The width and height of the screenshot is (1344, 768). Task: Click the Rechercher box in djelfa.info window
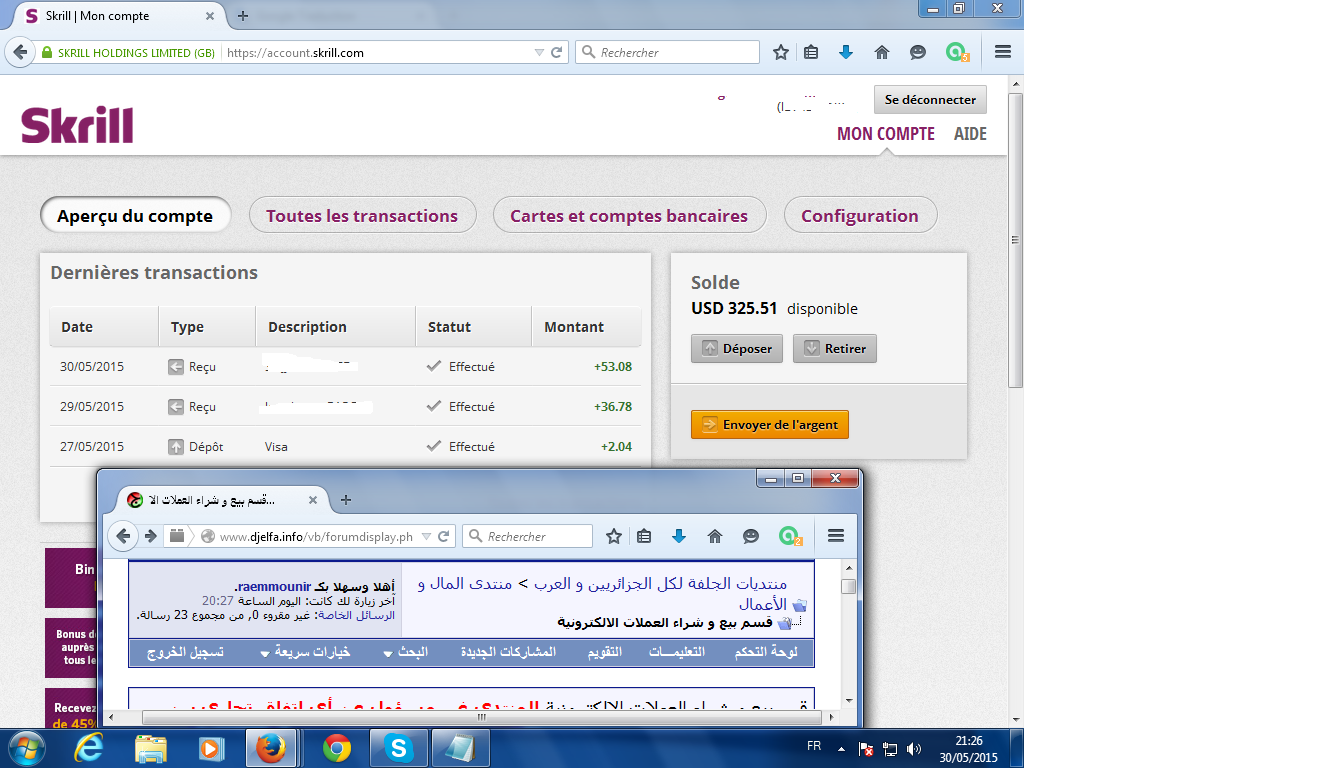(x=528, y=536)
